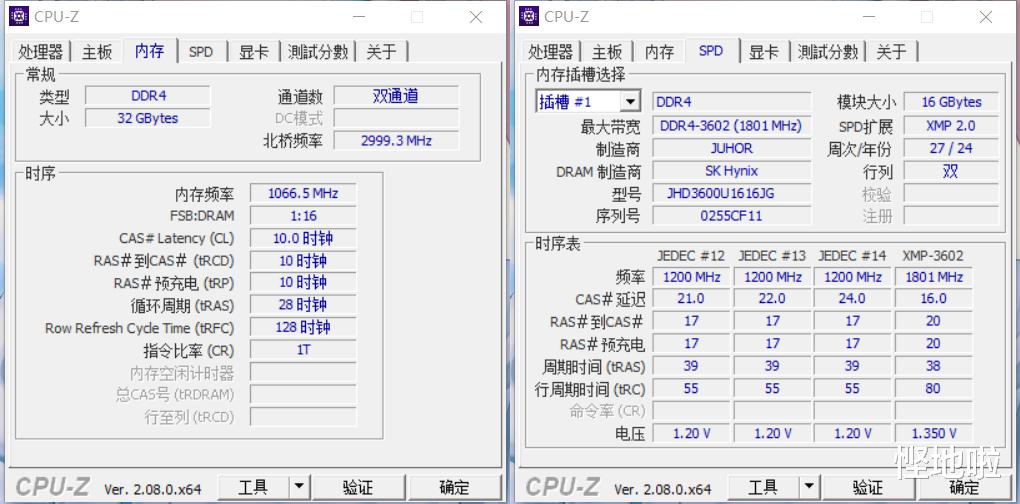Open 测試分數 tab in left CPU-Z window

coord(318,52)
